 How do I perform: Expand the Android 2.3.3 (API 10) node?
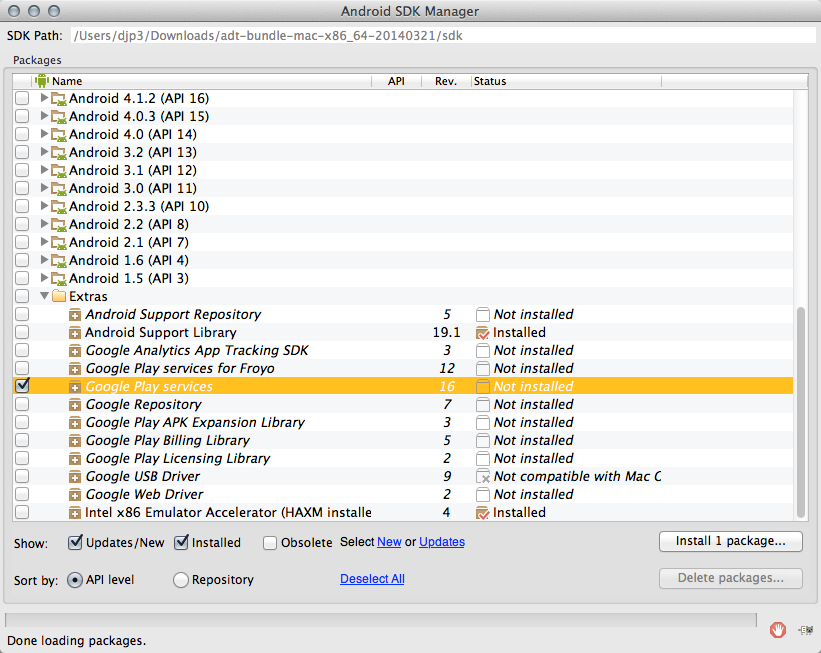point(44,207)
